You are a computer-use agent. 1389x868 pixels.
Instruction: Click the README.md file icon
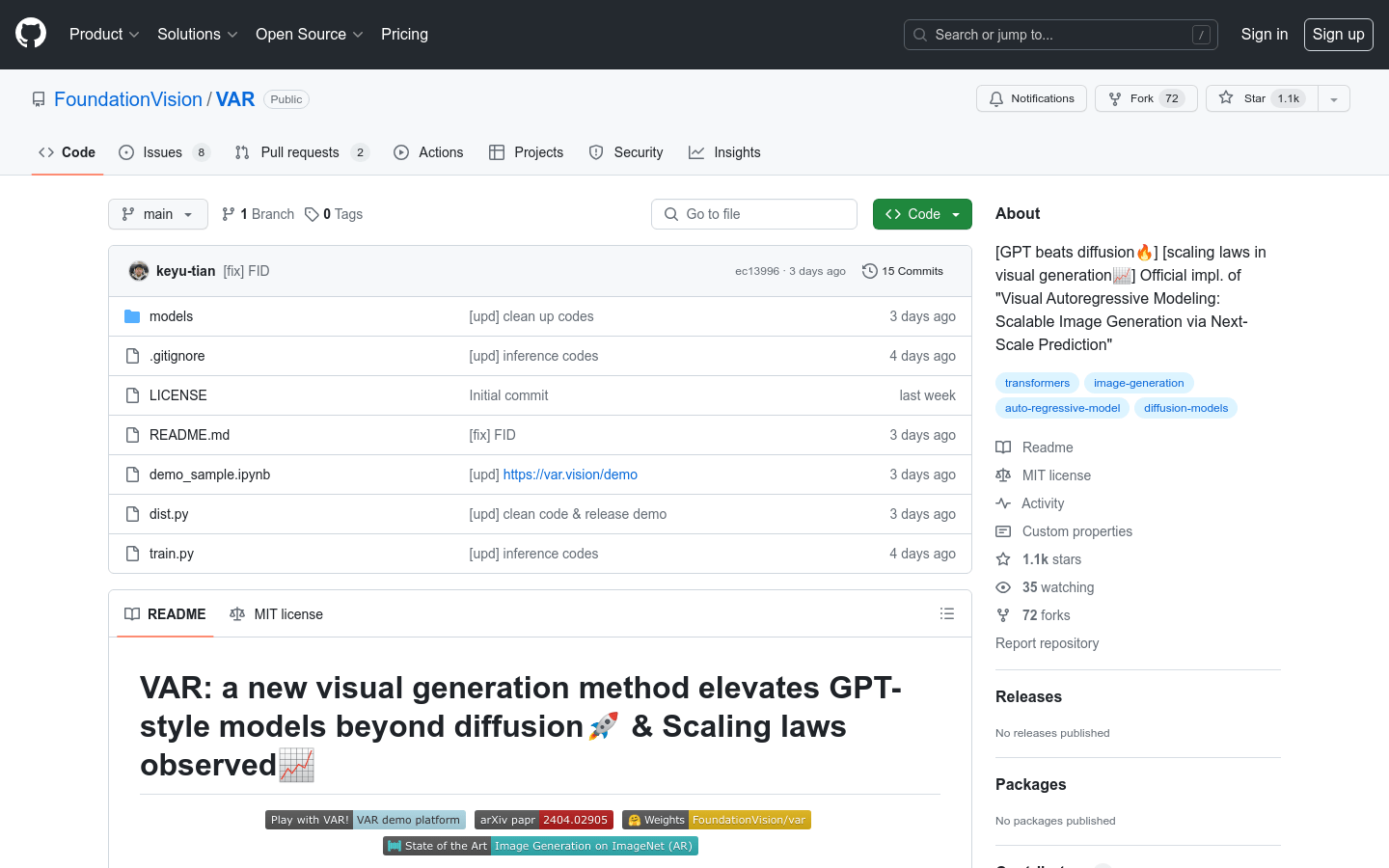tap(132, 435)
